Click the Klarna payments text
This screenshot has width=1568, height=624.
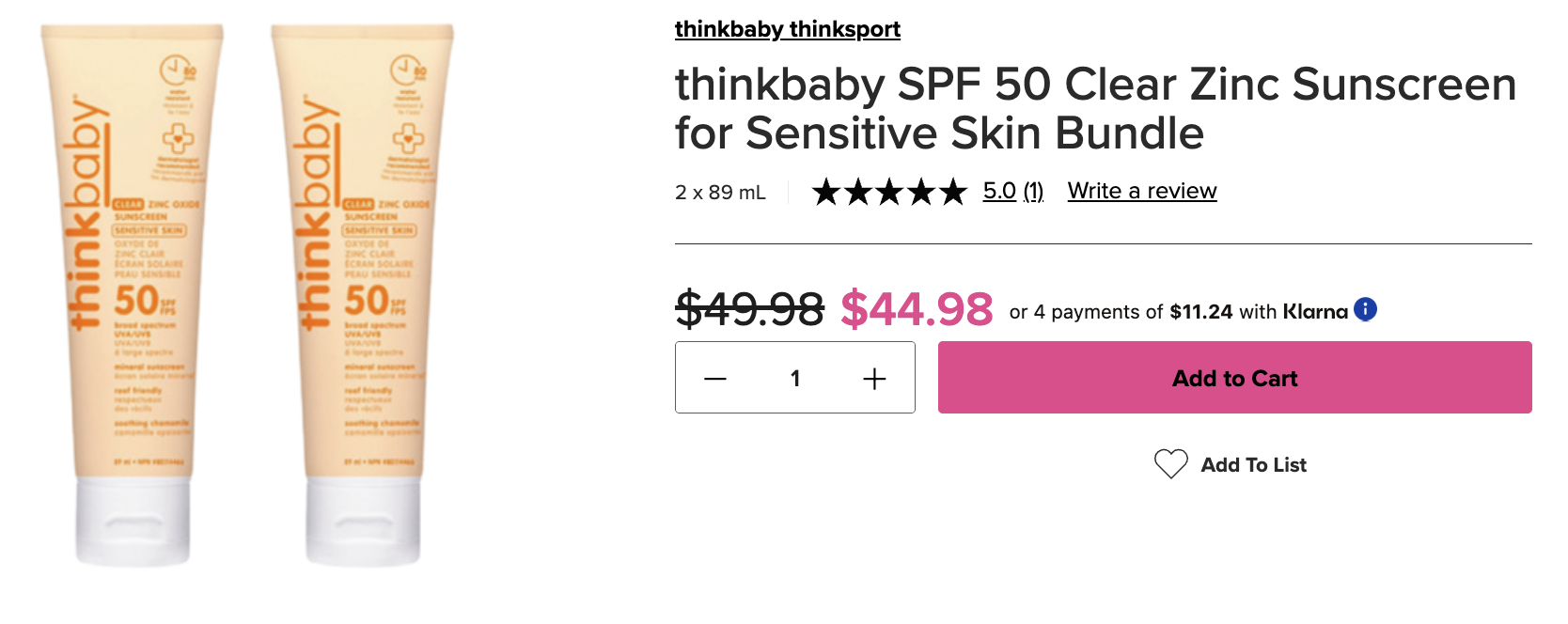(x=1179, y=312)
